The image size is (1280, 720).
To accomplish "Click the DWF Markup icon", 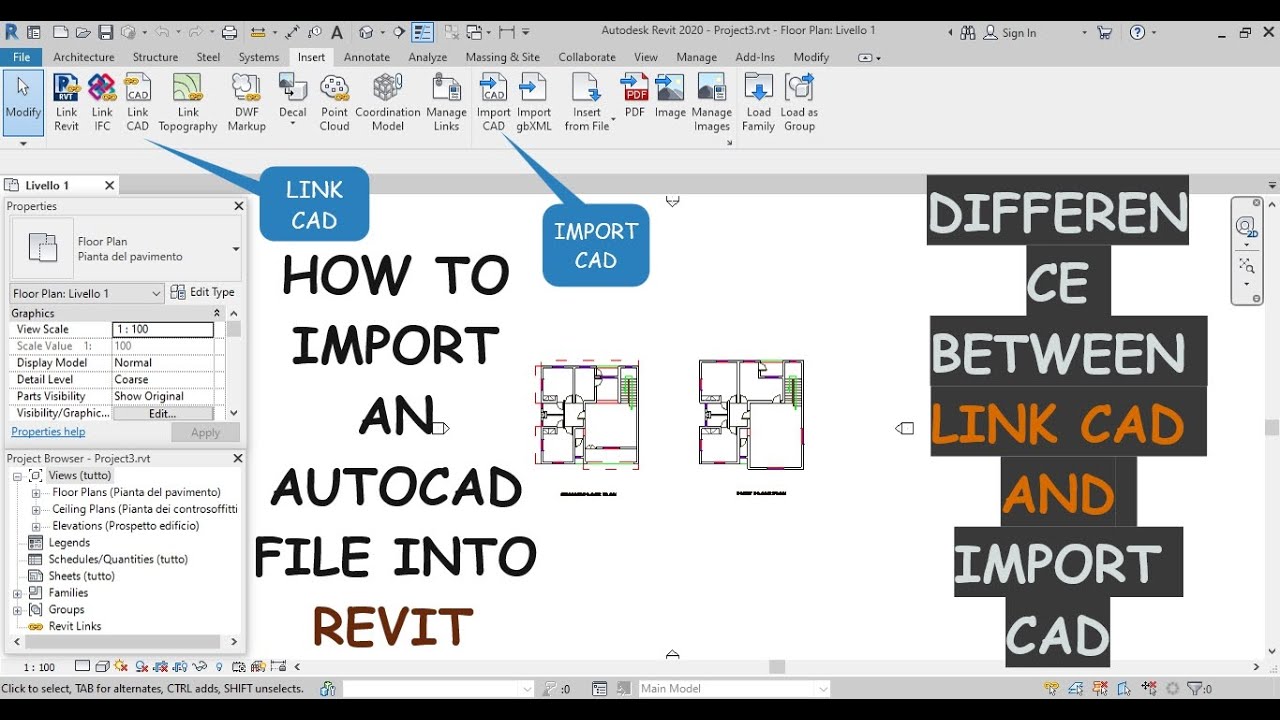I will point(246,102).
